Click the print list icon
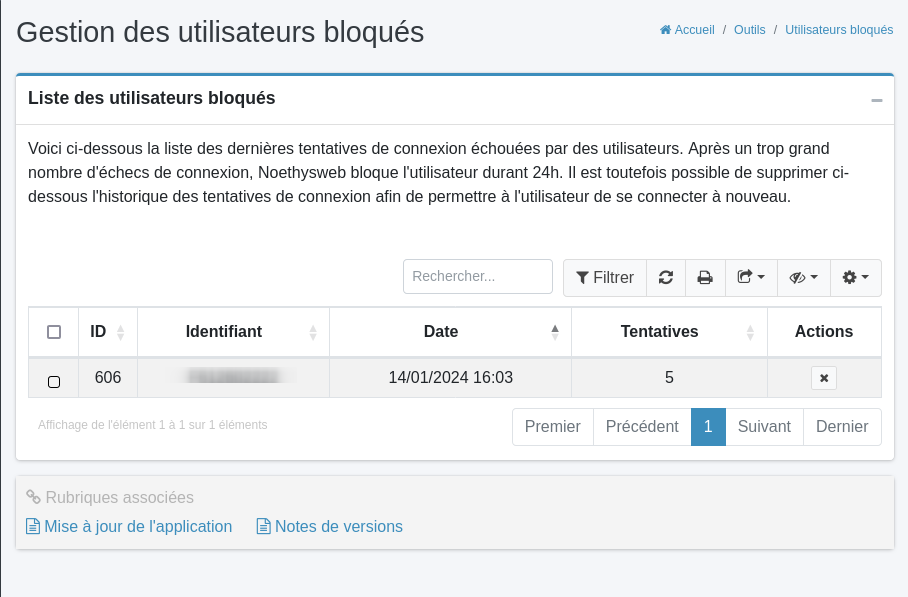Screen dimensions: 908x597 705,278
